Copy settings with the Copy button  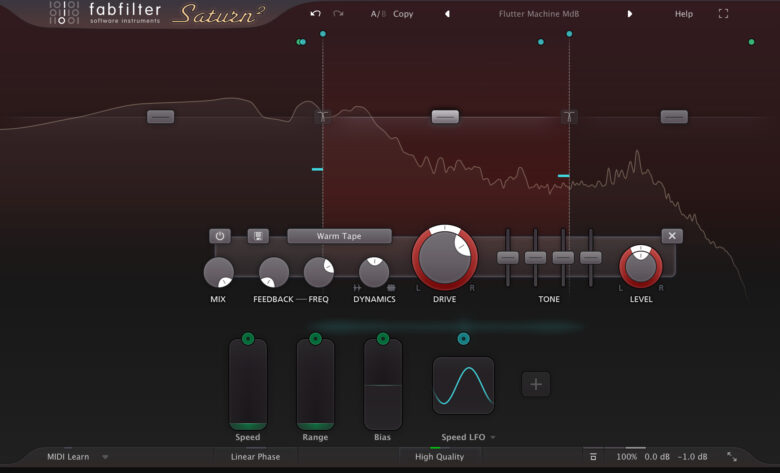click(x=403, y=14)
